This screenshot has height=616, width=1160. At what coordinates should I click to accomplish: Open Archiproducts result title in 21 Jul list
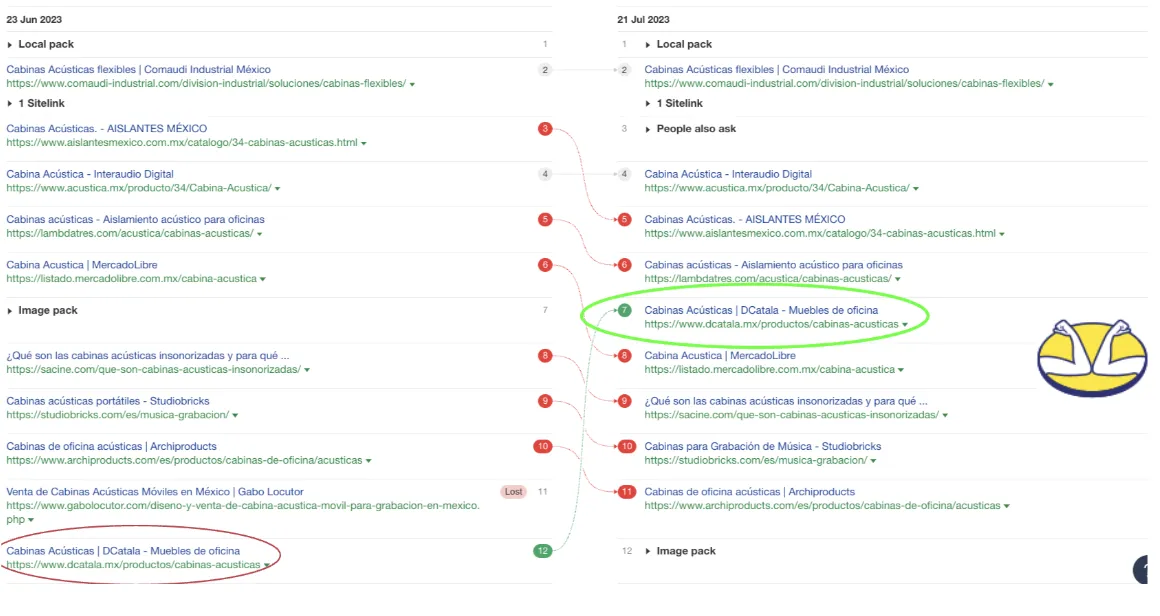point(749,492)
